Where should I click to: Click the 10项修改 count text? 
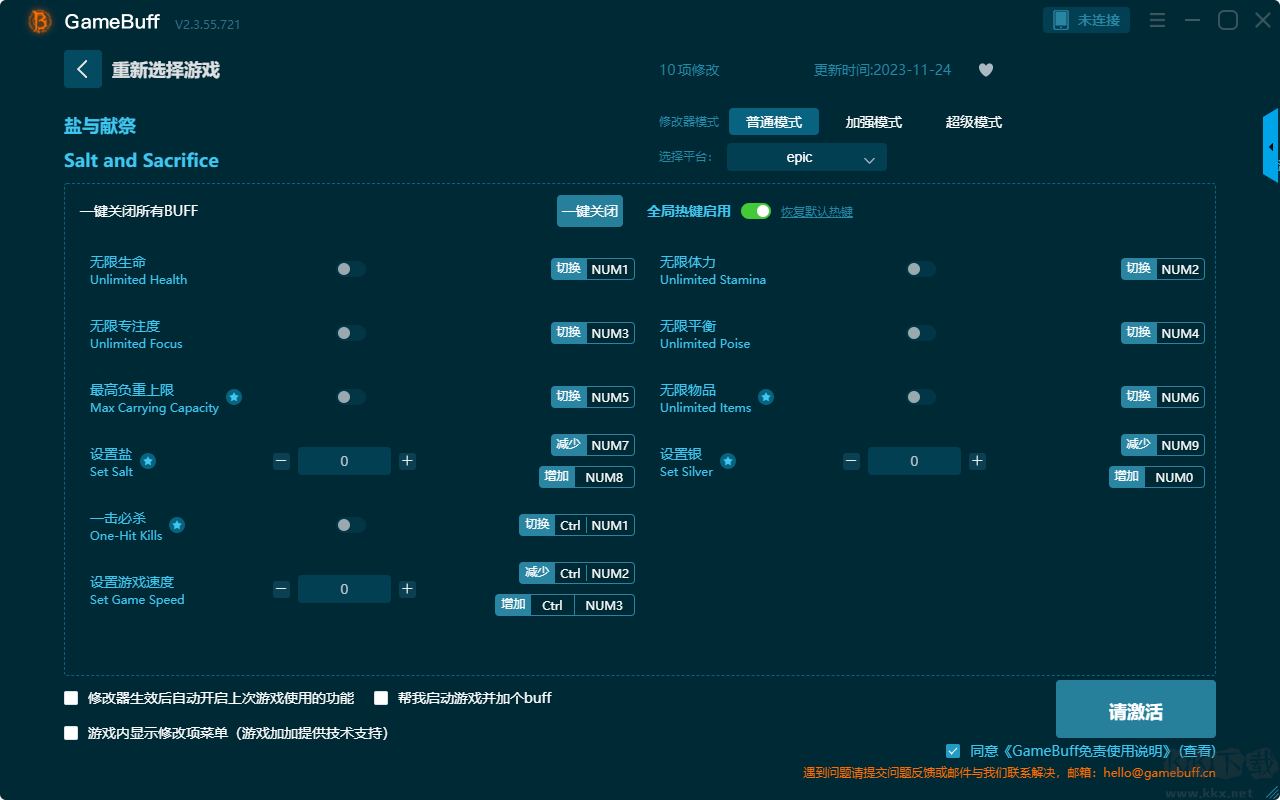pos(689,70)
